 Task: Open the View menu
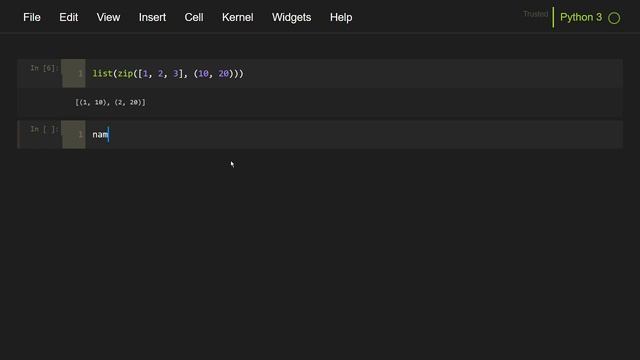click(x=108, y=18)
